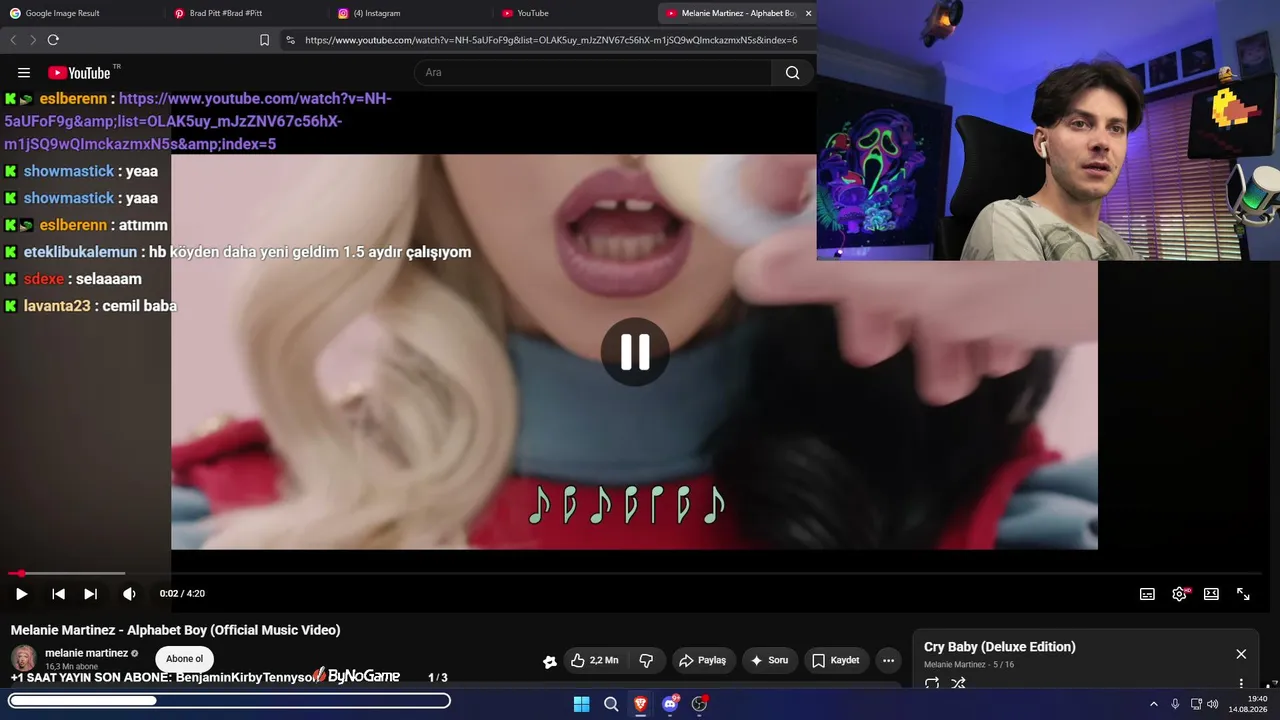Reload the page in the browser toolbar
Viewport: 1280px width, 720px height.
tap(53, 40)
